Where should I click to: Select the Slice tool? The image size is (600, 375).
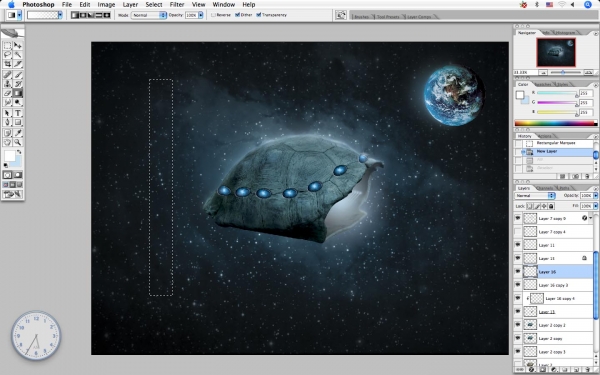click(x=18, y=64)
